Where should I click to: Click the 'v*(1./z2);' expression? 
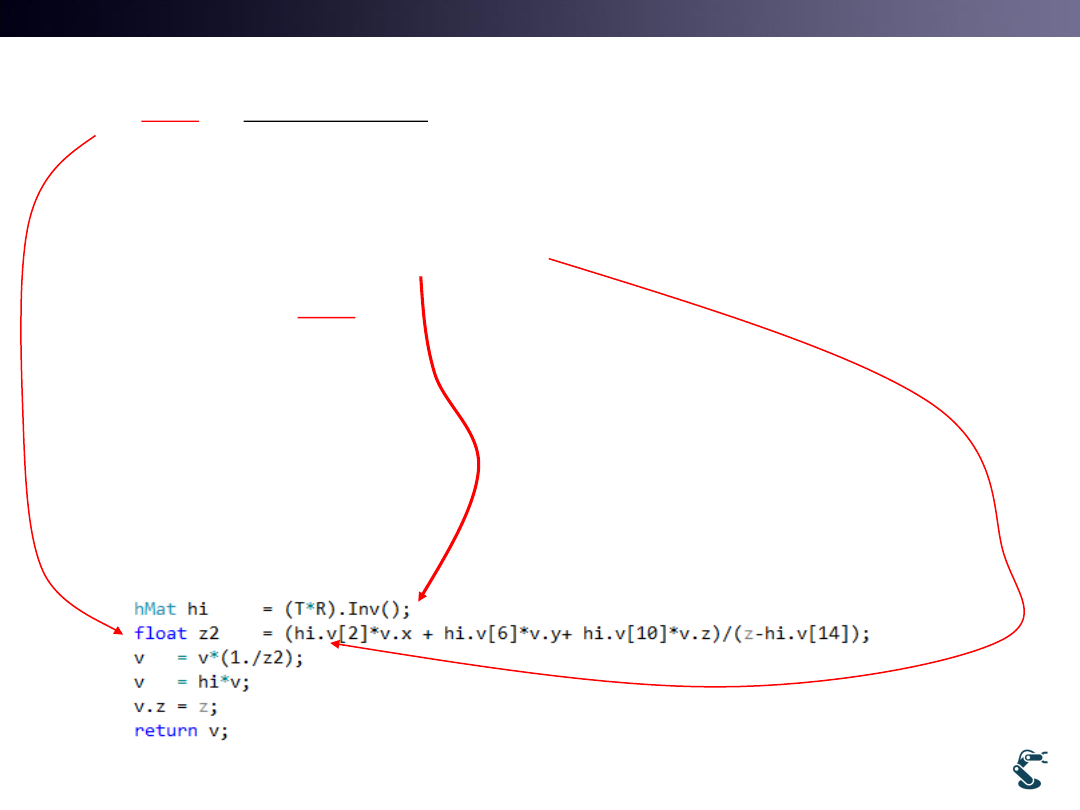click(251, 657)
